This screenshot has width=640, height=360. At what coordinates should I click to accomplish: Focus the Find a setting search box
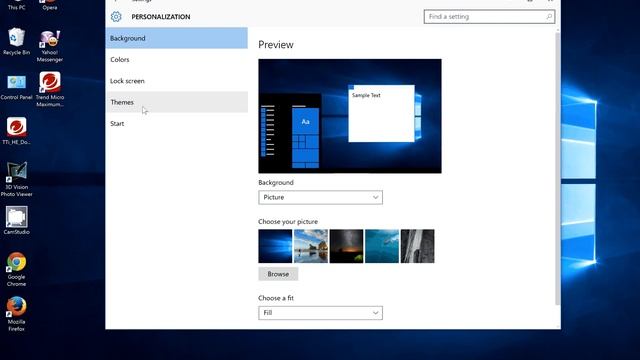pyautogui.click(x=489, y=17)
